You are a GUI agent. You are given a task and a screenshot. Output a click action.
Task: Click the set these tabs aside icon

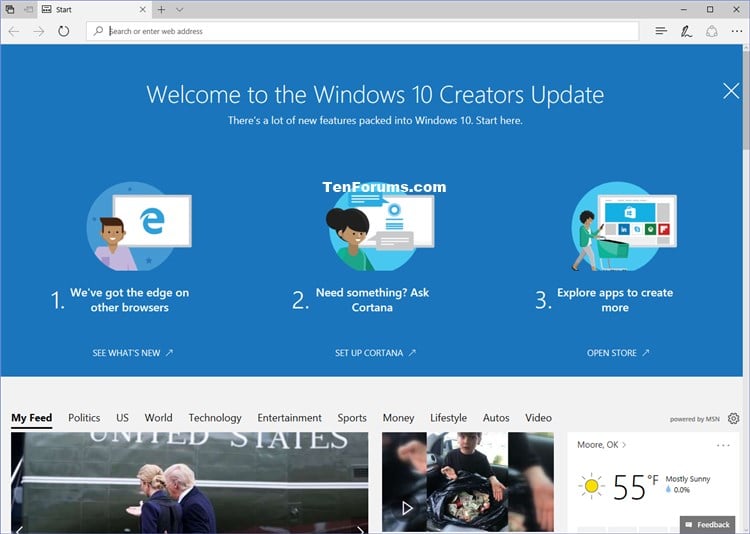pyautogui.click(x=29, y=9)
